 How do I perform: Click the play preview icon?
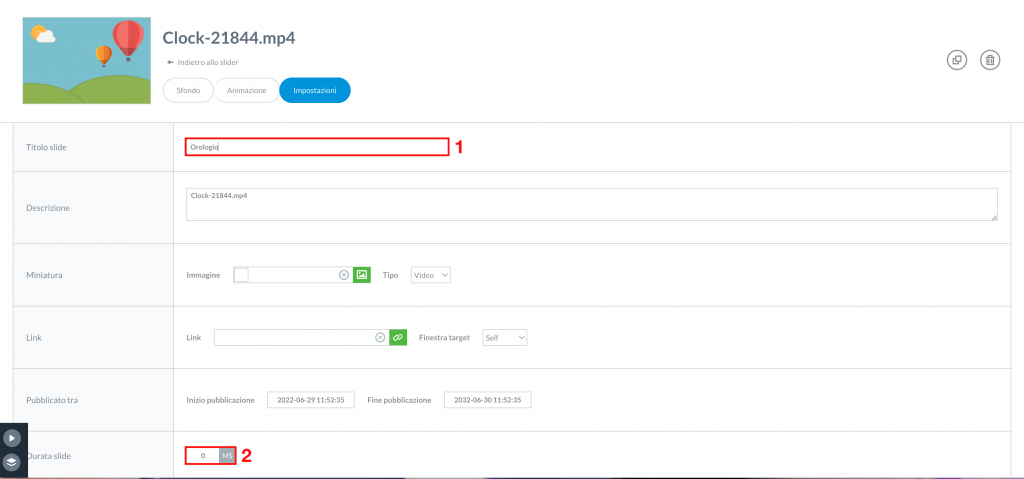click(12, 438)
